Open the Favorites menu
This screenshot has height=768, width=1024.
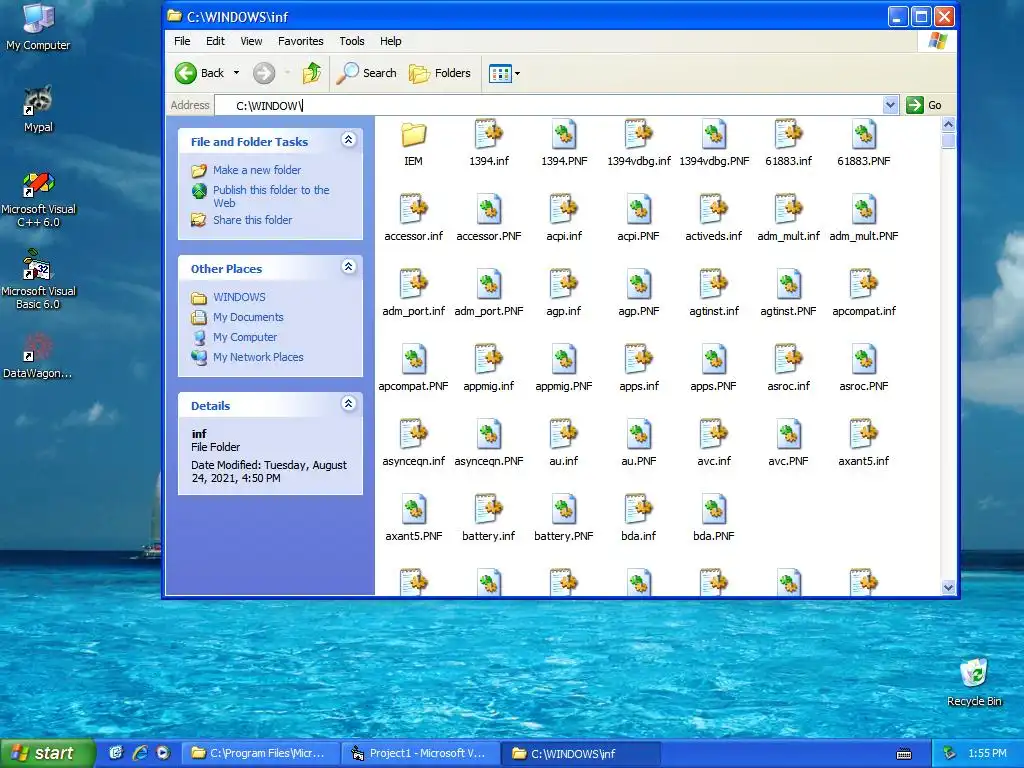[x=301, y=41]
